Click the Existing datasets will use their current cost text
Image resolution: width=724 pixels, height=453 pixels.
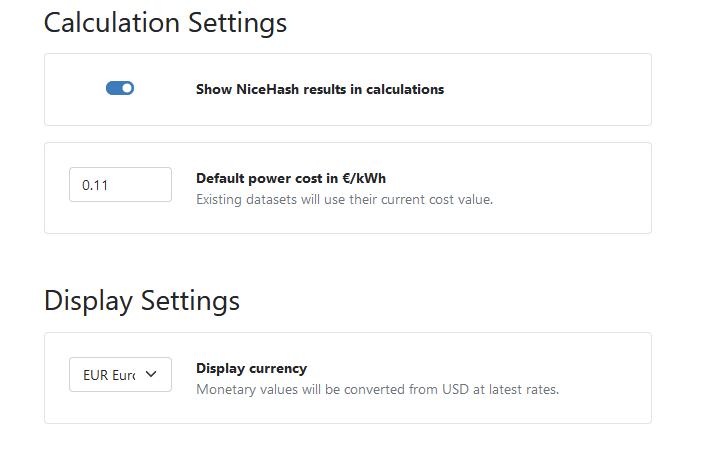pos(344,199)
